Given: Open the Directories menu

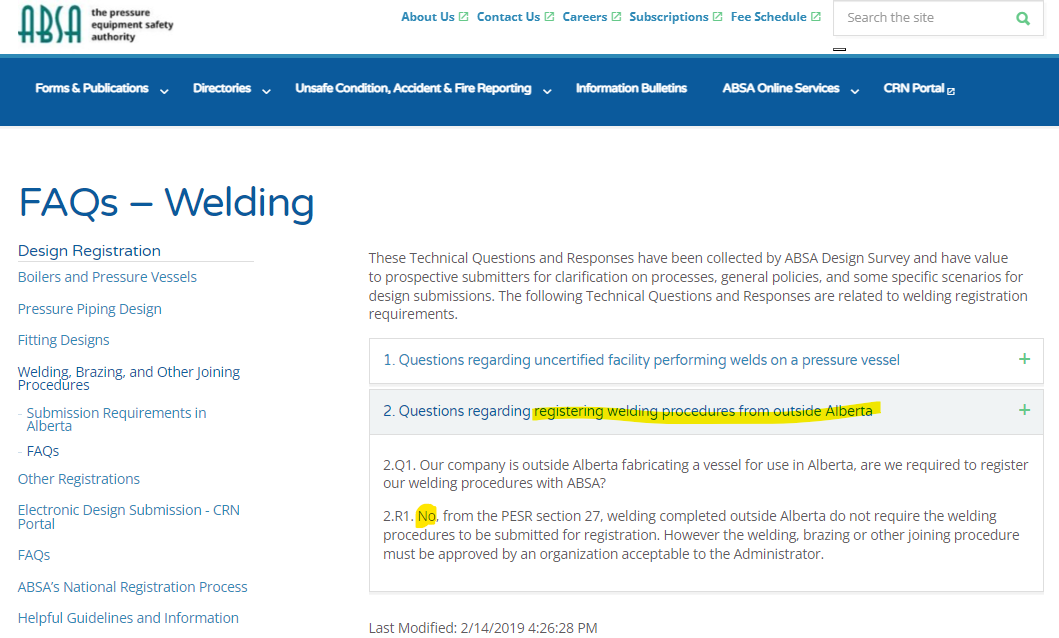Looking at the screenshot, I should (x=222, y=88).
